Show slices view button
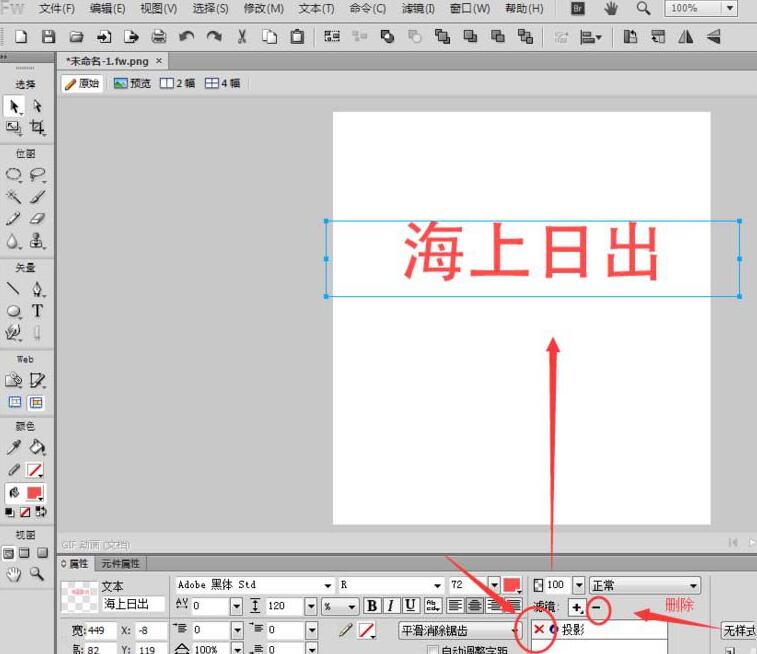Viewport: 757px width, 654px height. pyautogui.click(x=36, y=402)
